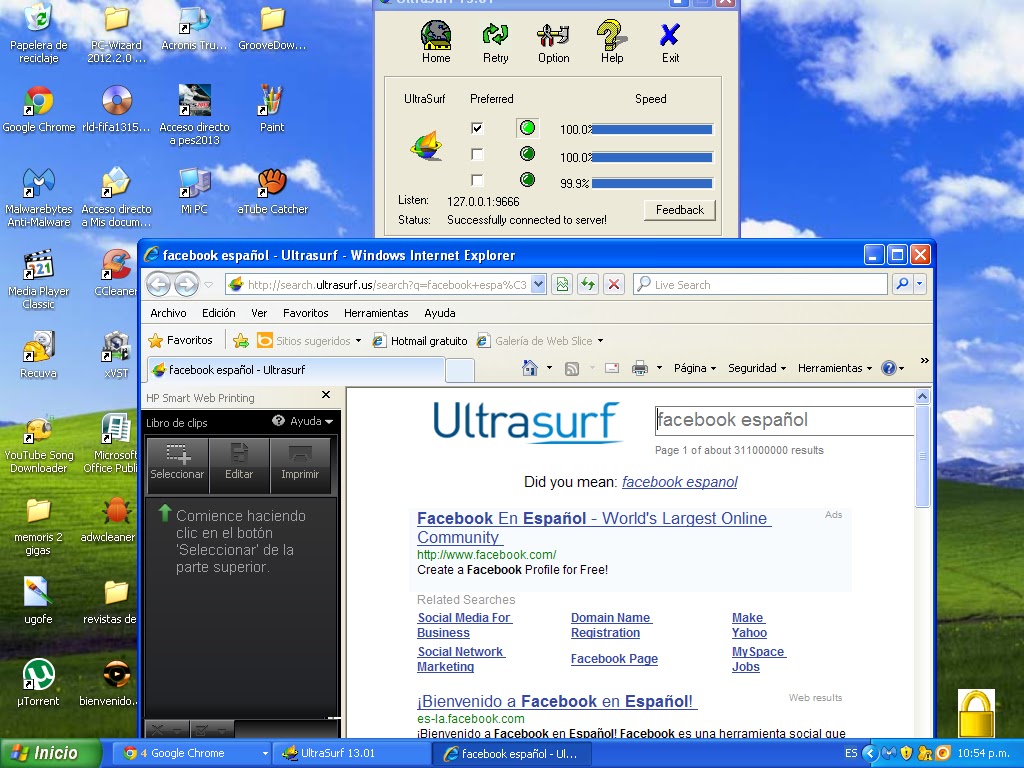Select the facebook español - Ultrasurf tab

coord(296,370)
